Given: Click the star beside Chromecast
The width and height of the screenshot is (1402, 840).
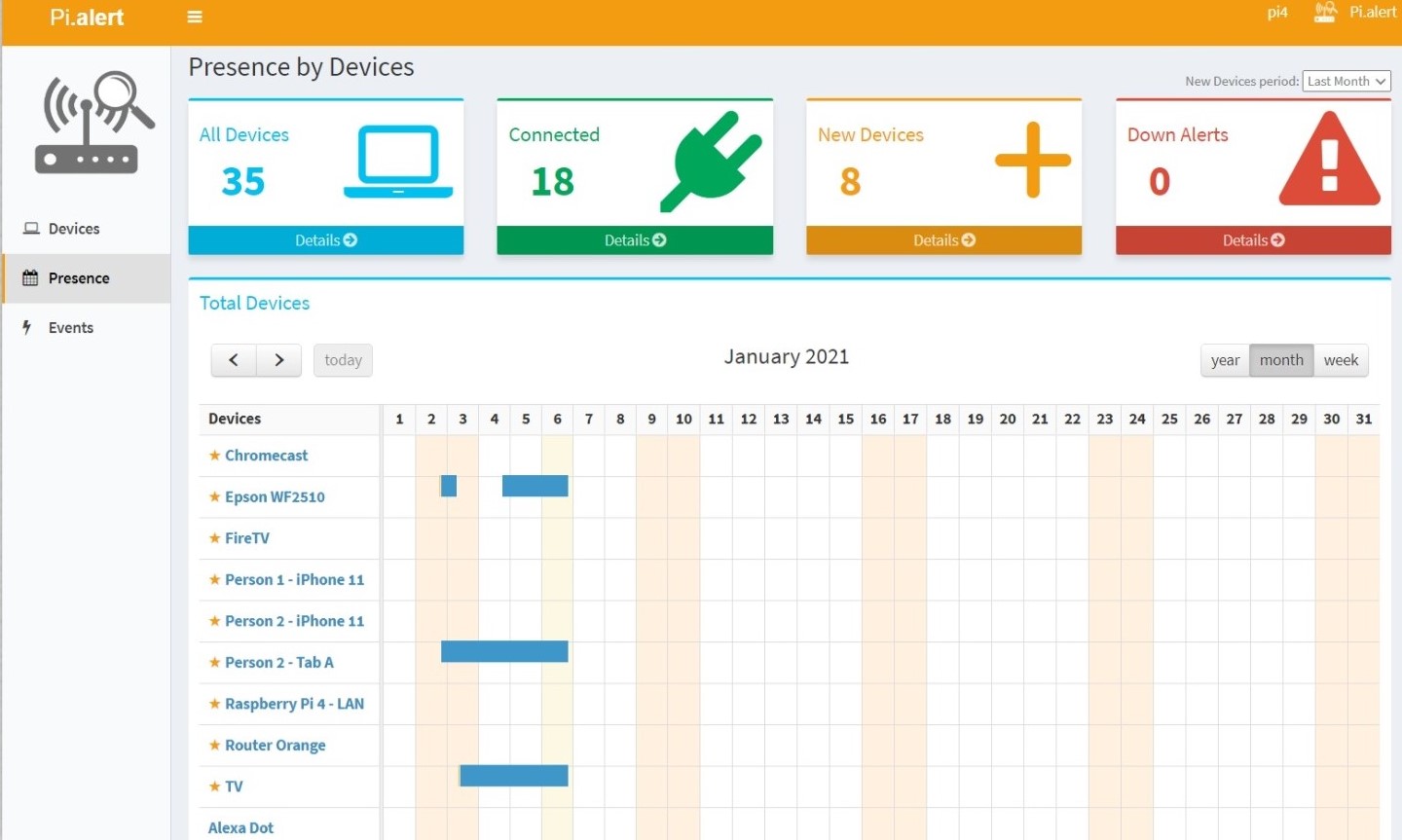Looking at the screenshot, I should pos(214,456).
